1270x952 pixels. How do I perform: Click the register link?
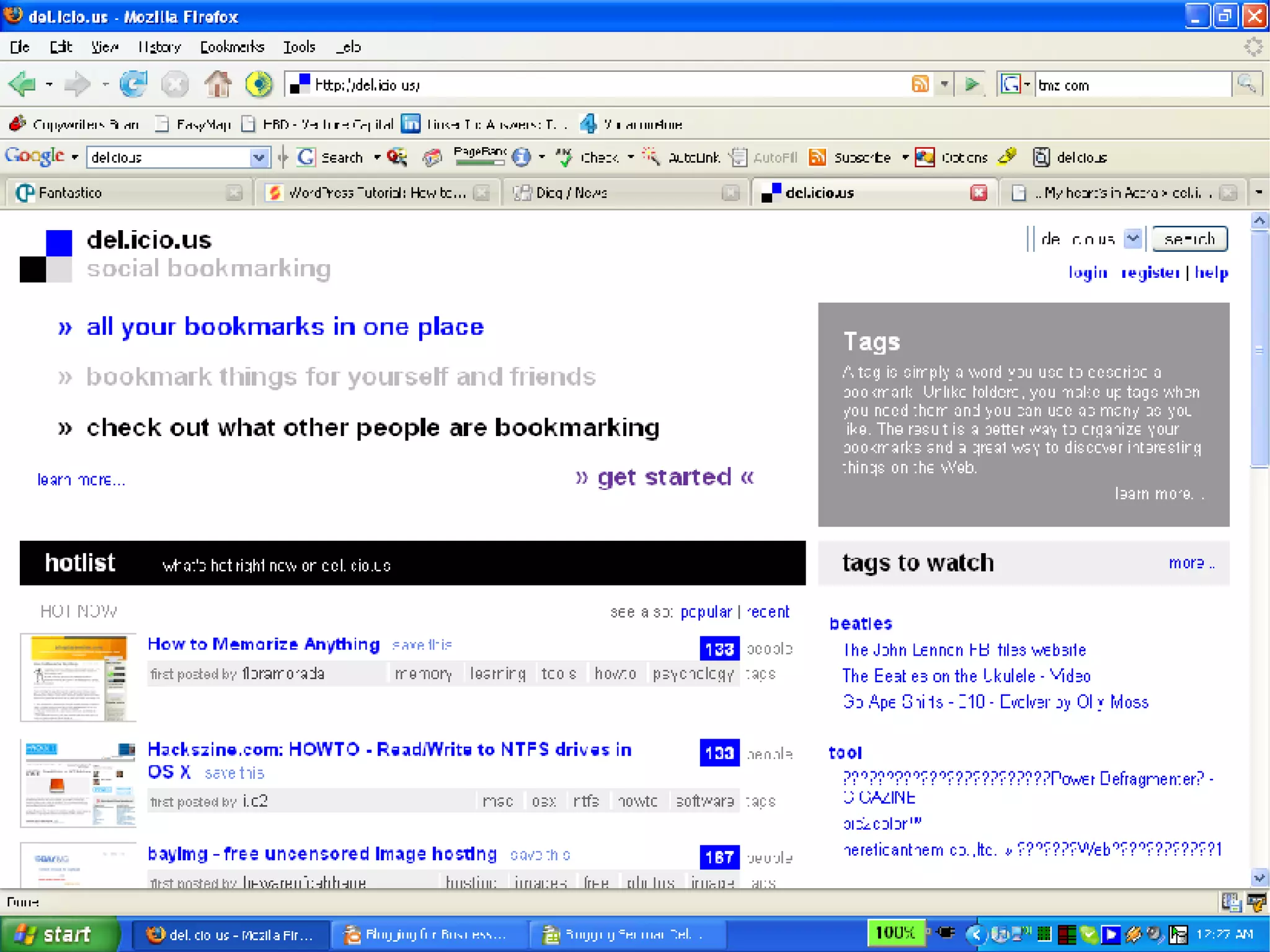1150,273
